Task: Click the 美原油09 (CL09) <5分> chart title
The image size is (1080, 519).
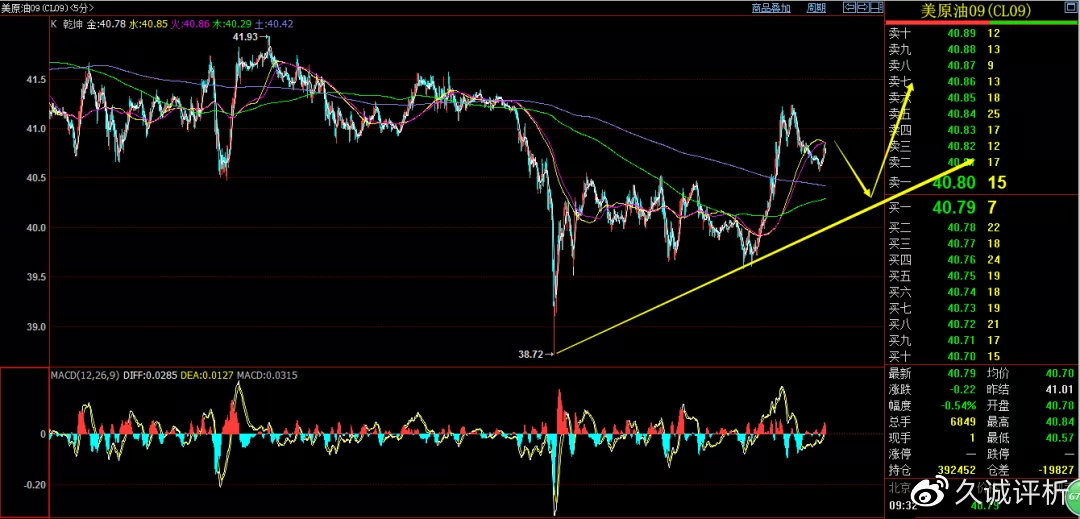Action: pos(48,8)
